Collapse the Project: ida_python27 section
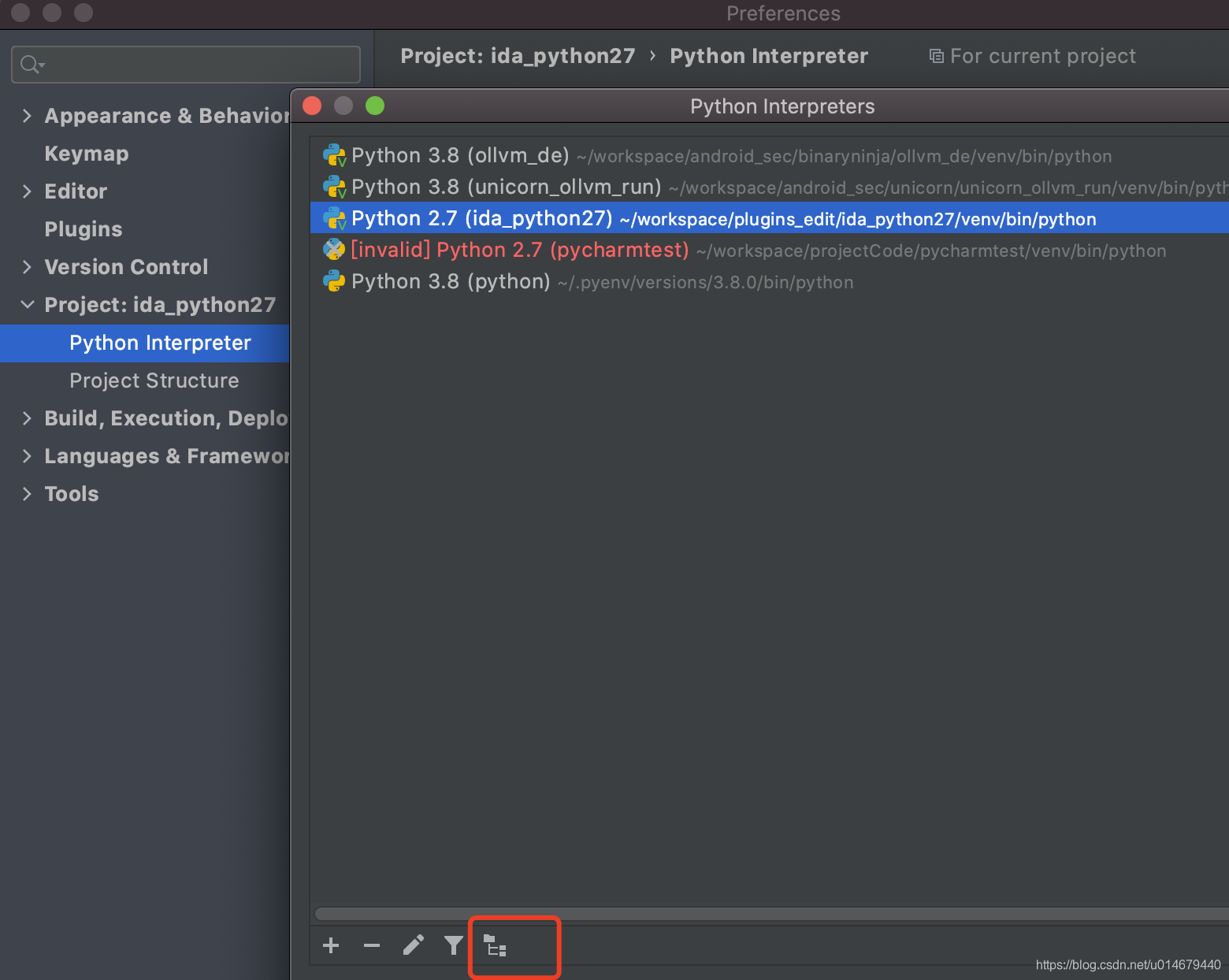Image resolution: width=1229 pixels, height=980 pixels. coord(27,305)
